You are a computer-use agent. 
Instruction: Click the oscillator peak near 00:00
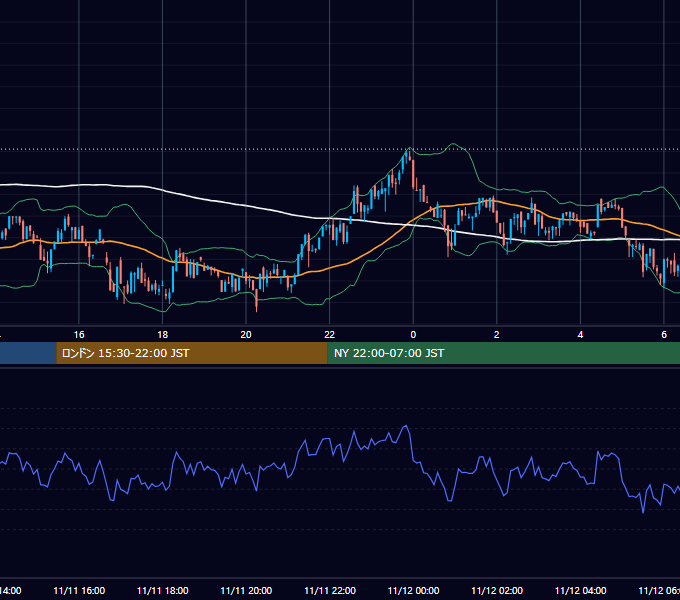coord(406,427)
